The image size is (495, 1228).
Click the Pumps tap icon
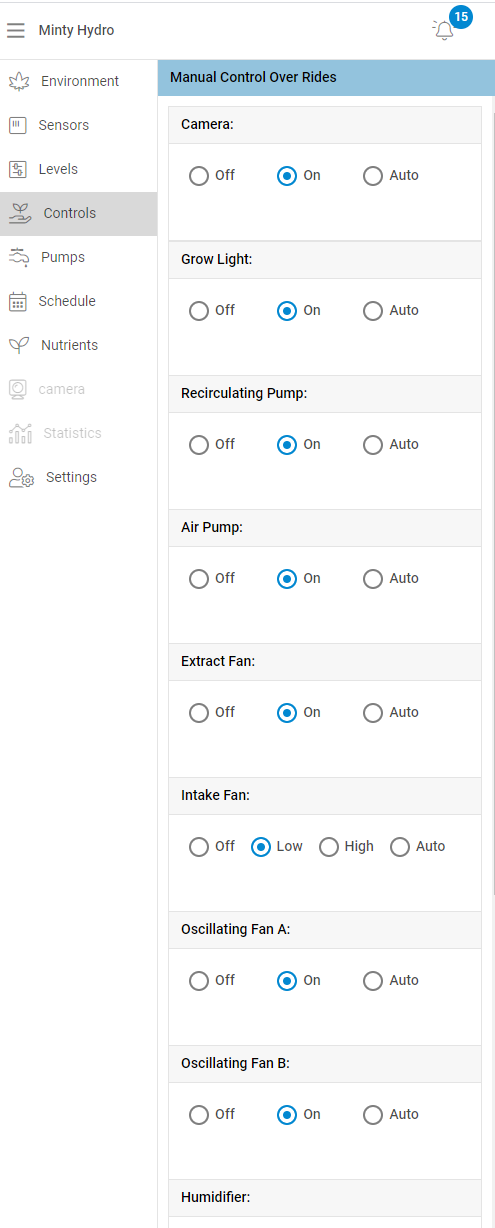(x=19, y=257)
